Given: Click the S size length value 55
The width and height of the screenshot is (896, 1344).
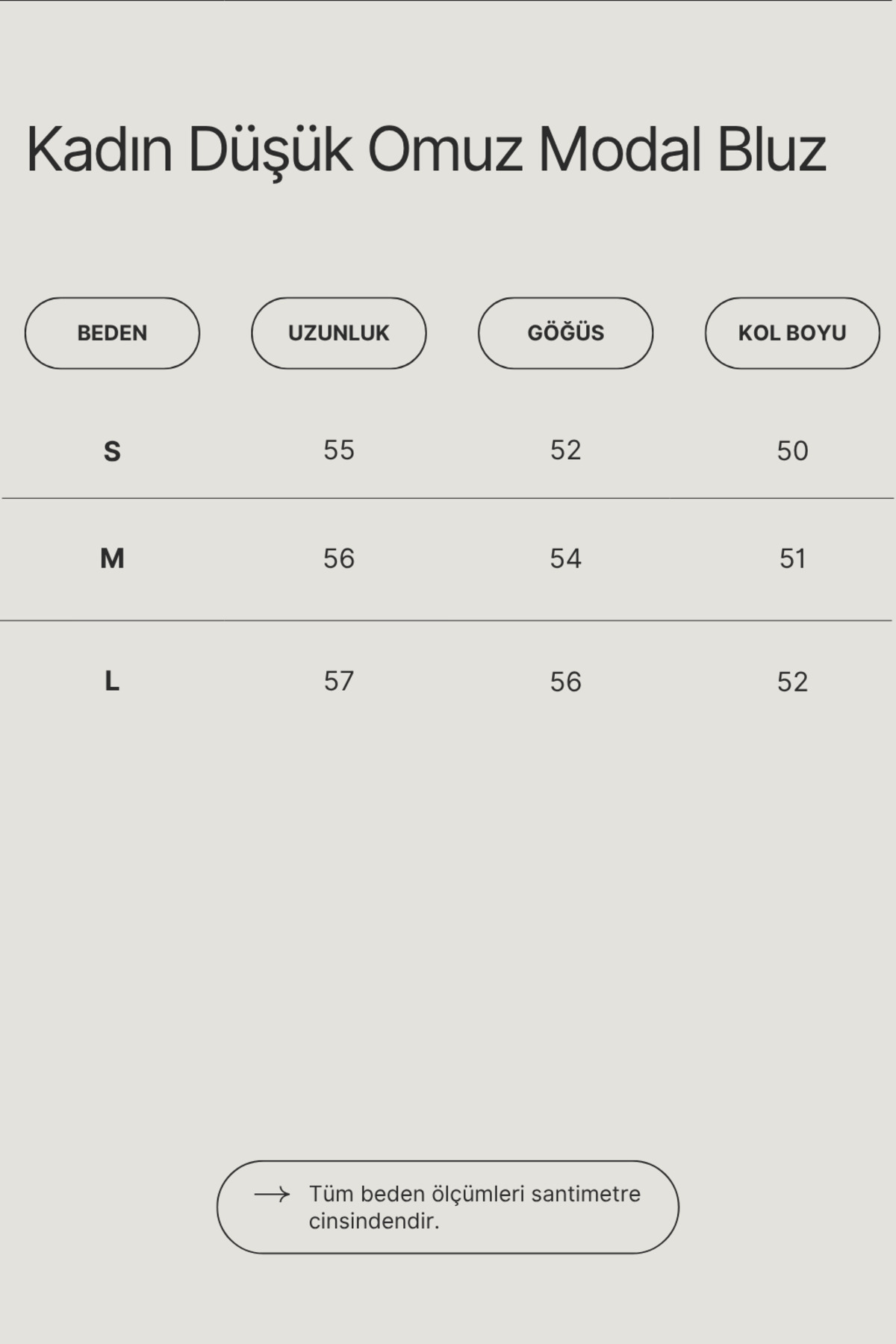Looking at the screenshot, I should [338, 450].
